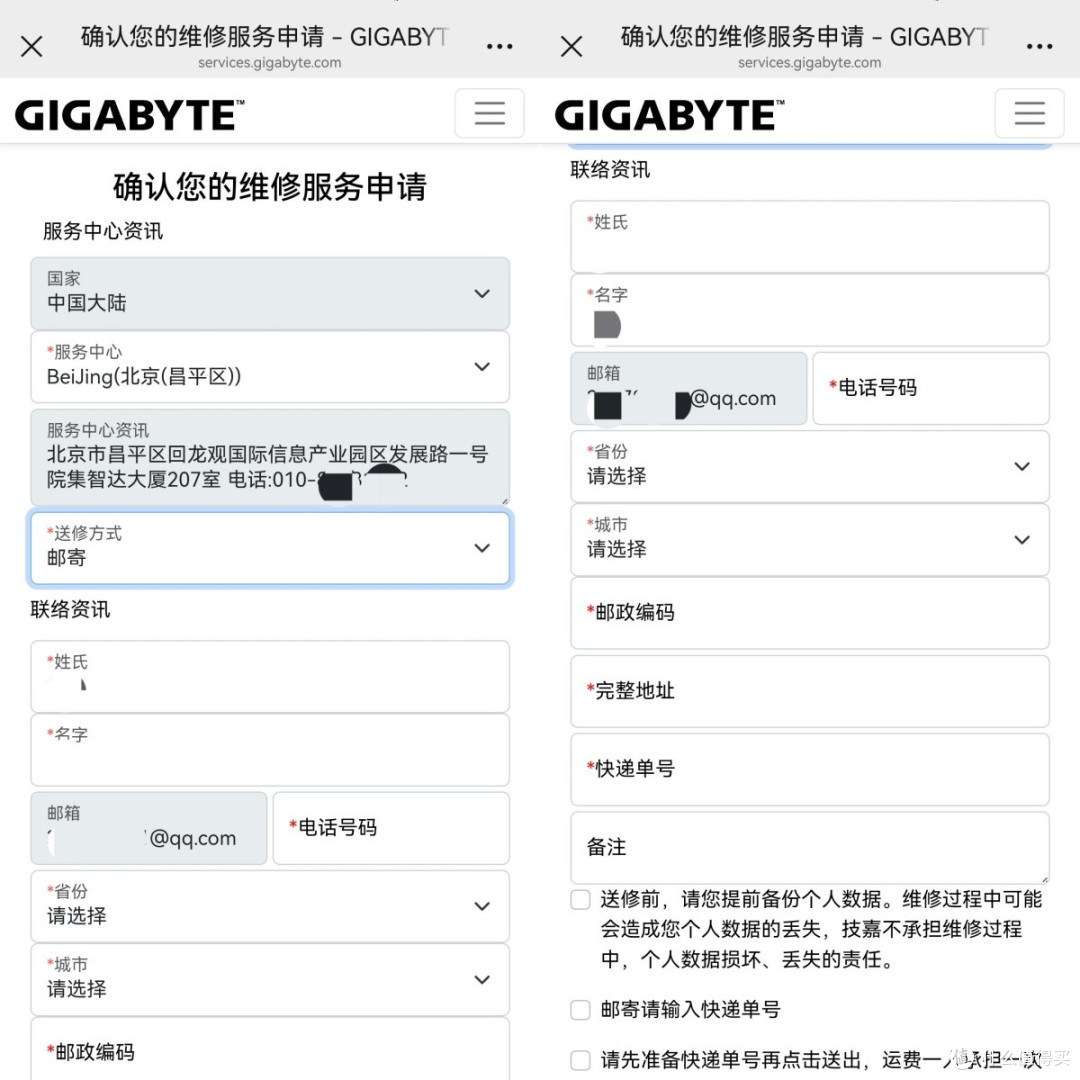This screenshot has width=1080, height=1080.
Task: Open the right page's three-dot options menu
Action: click(1039, 46)
